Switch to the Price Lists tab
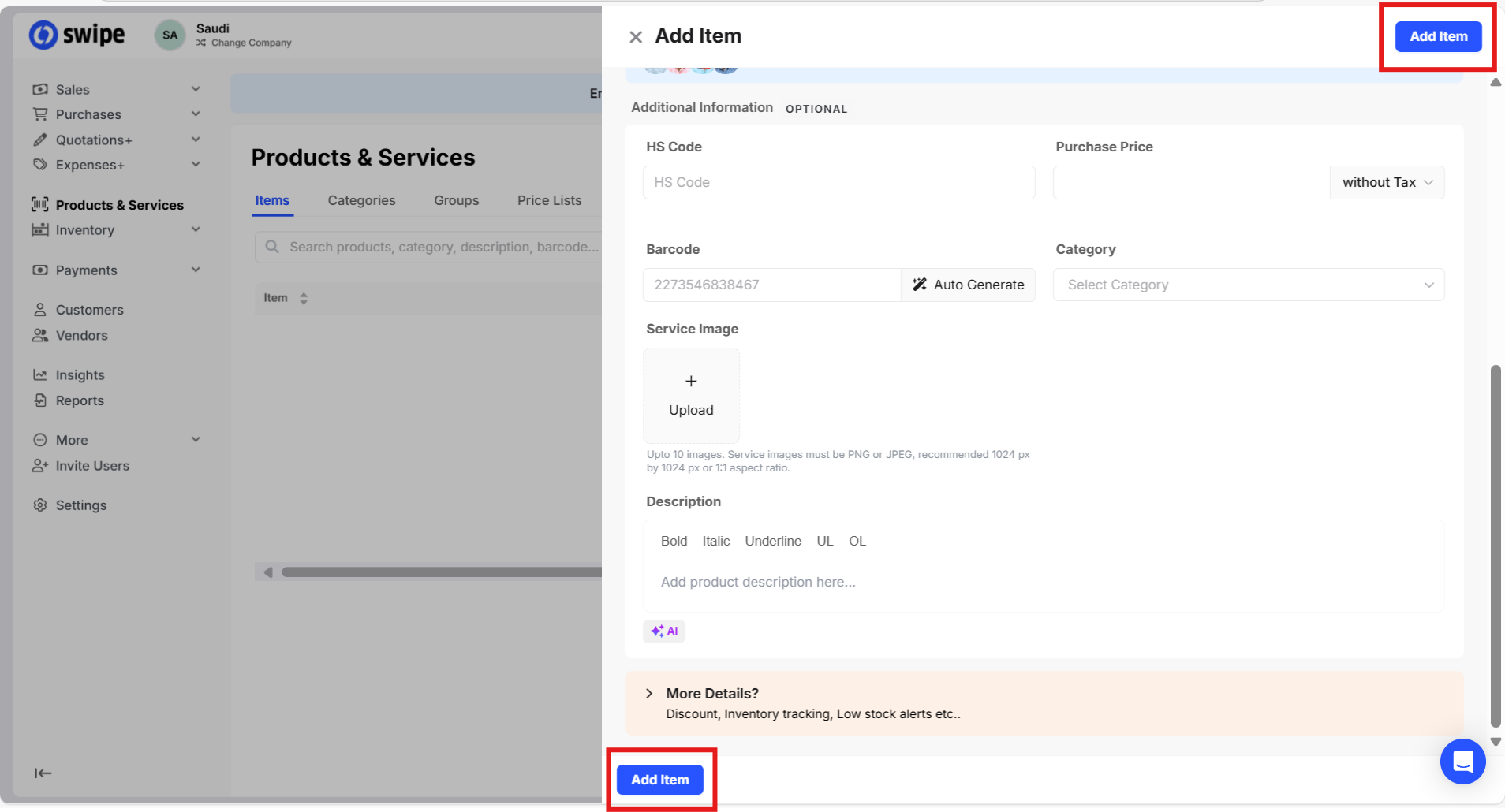The height and width of the screenshot is (812, 1505). click(549, 201)
